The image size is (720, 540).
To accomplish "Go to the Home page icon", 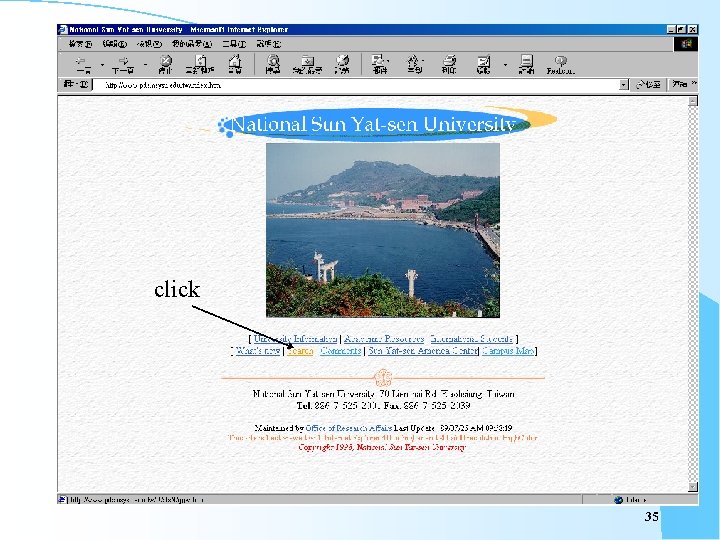I will click(235, 64).
